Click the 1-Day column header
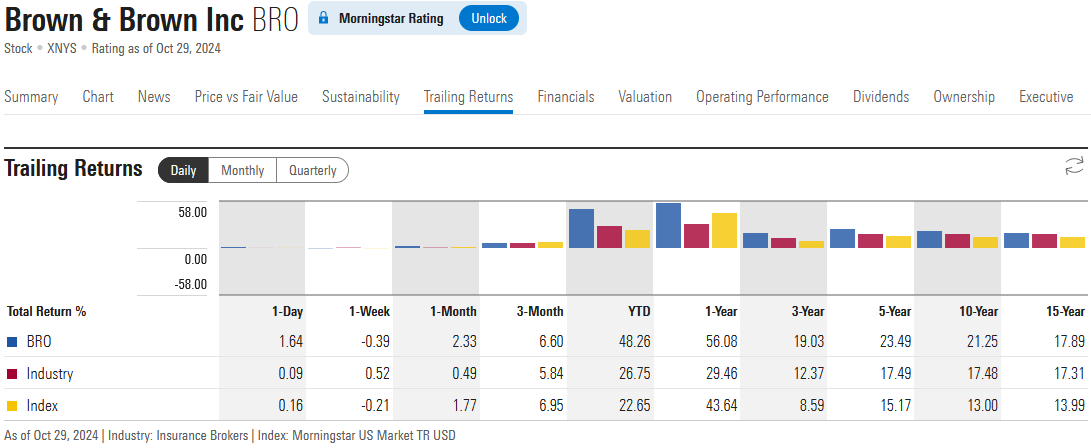1091x448 pixels. [287, 312]
